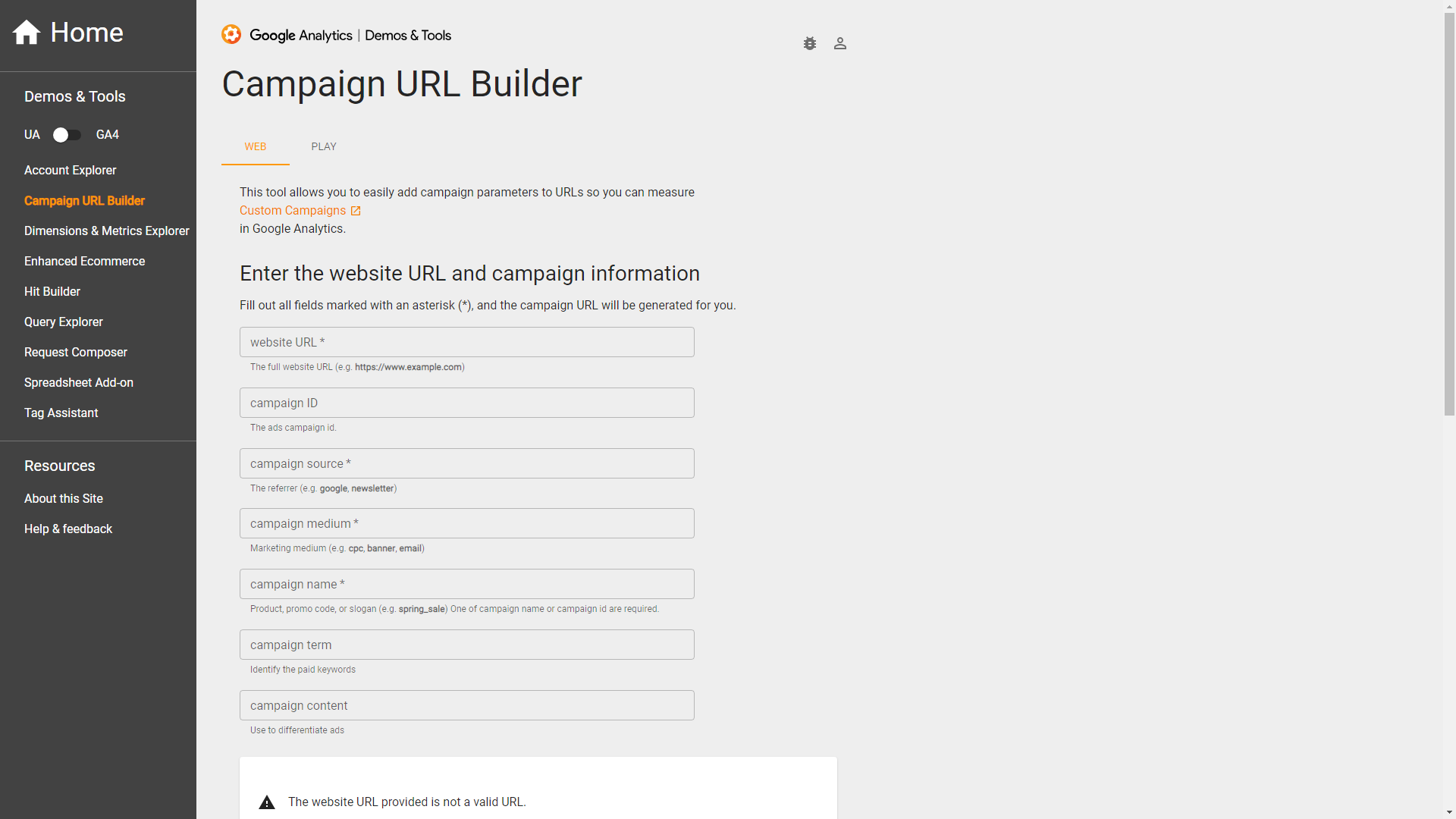Go to Dimensions & Metrics Explorer
The height and width of the screenshot is (819, 1456).
[x=107, y=231]
